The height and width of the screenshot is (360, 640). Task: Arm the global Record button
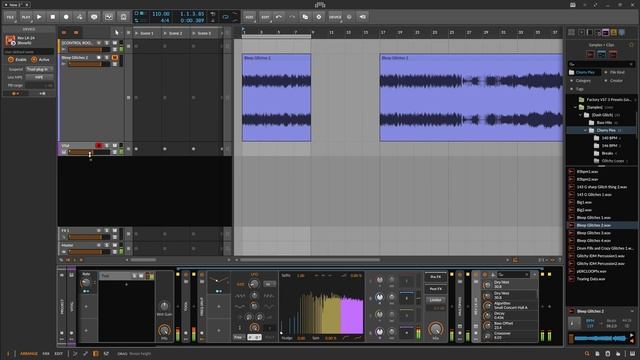(x=66, y=17)
